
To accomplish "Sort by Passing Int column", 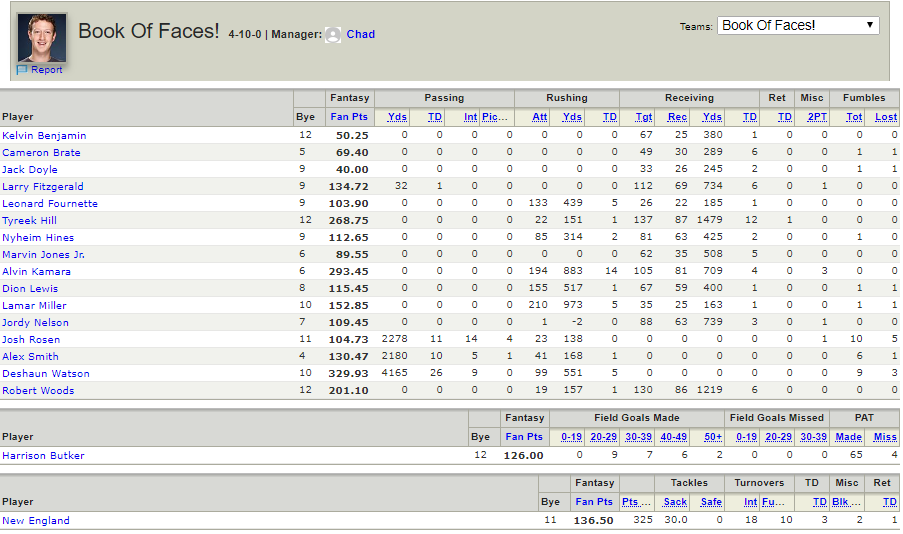I will [471, 117].
